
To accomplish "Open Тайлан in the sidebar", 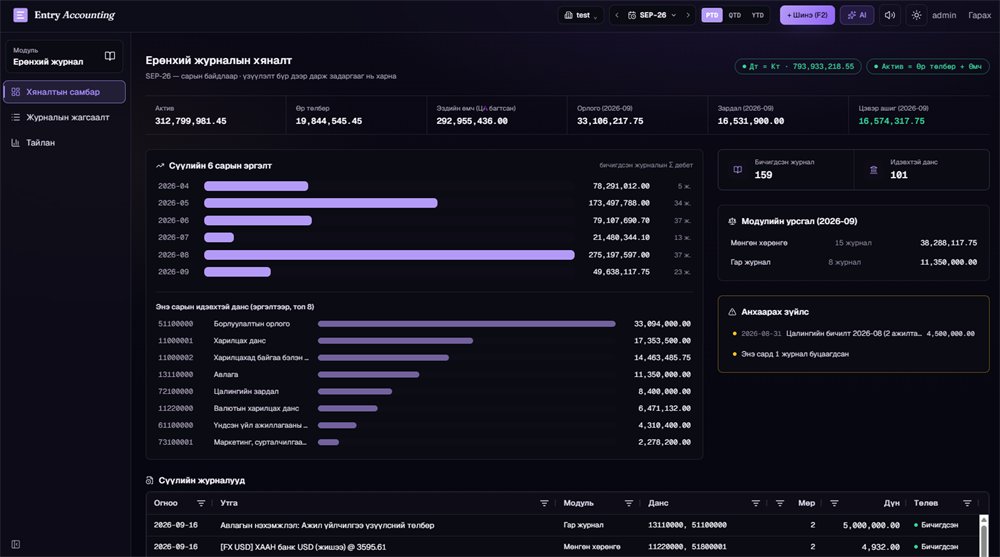I will [64, 143].
